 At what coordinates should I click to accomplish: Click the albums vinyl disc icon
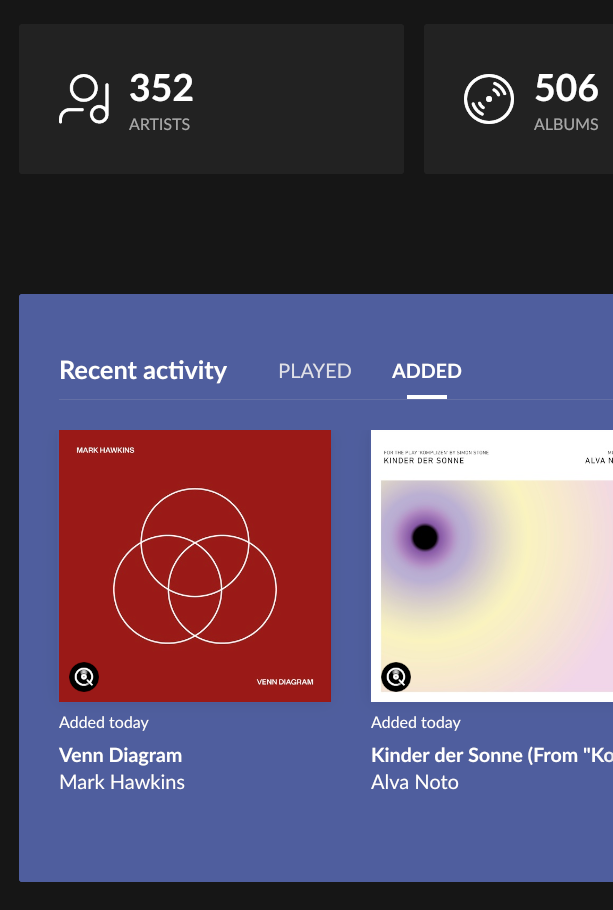click(x=489, y=100)
